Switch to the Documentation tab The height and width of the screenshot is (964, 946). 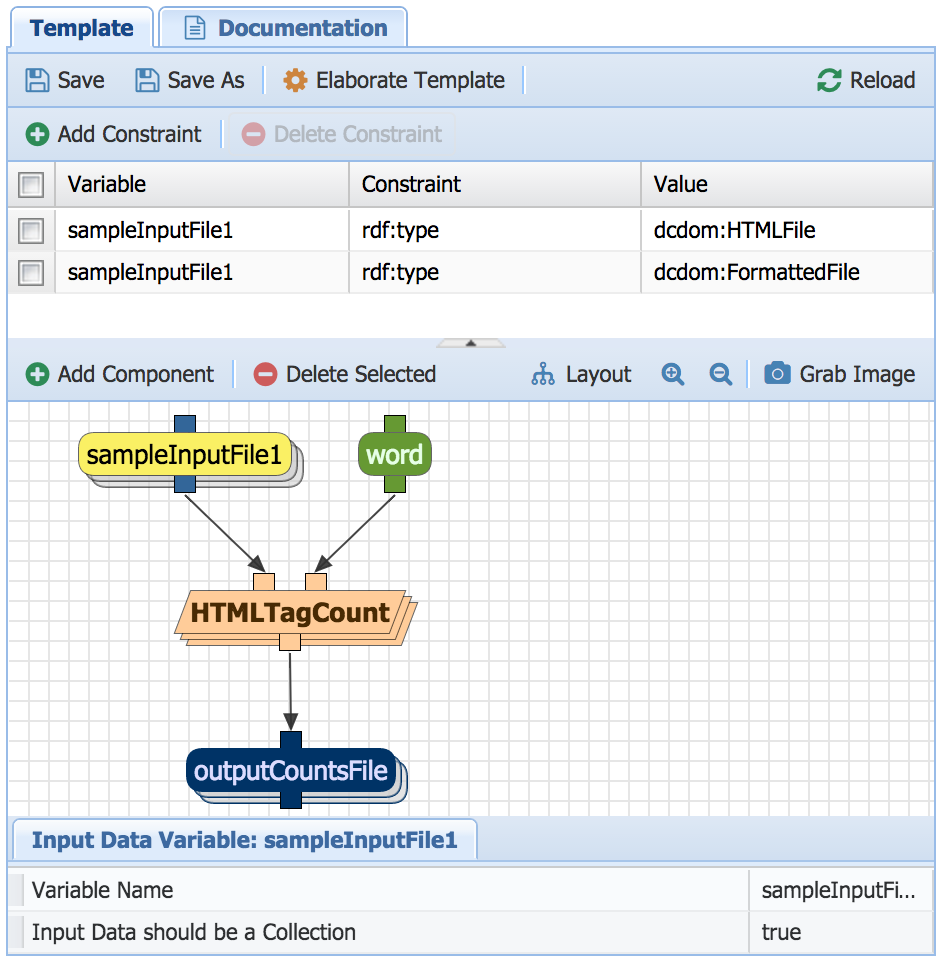285,28
